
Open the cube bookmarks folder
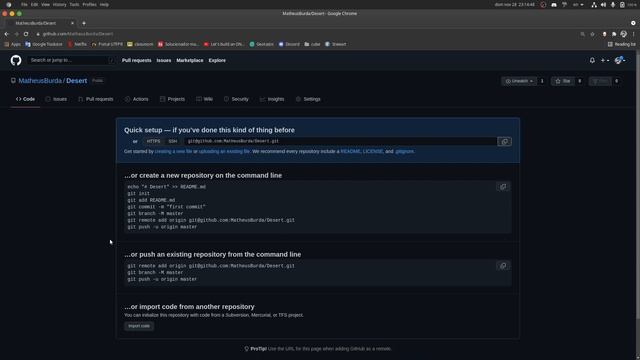tap(312, 44)
